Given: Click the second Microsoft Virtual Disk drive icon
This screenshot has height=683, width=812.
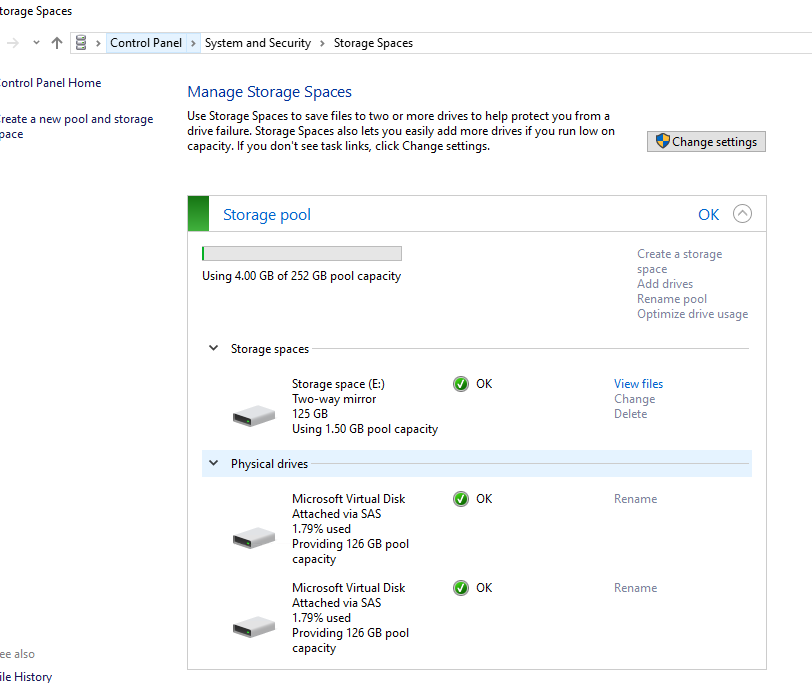Looking at the screenshot, I should pos(254,627).
